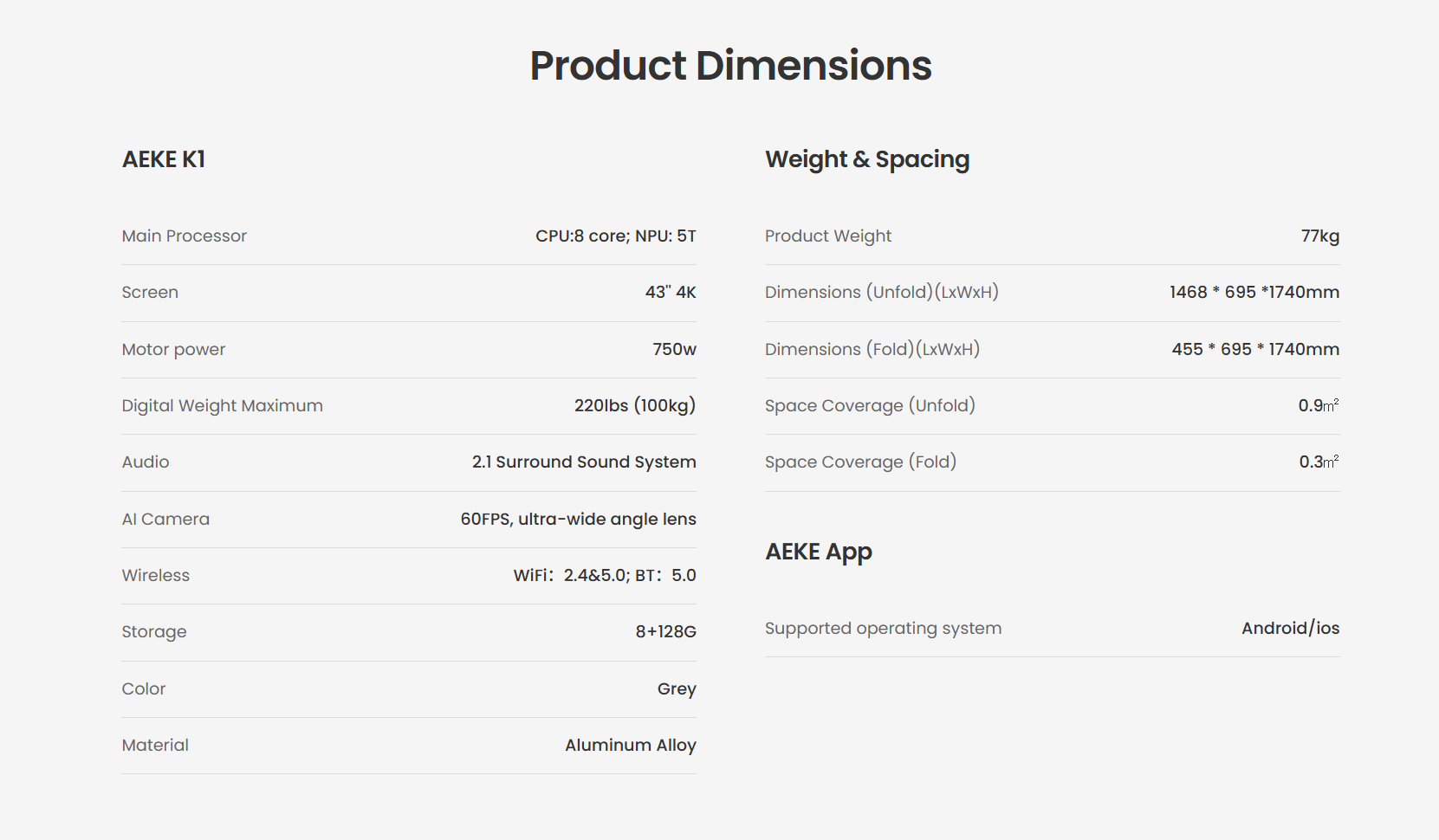Select the CPU:8 core; NPU: 5T value
Screen dimensions: 1439x840
[615, 236]
